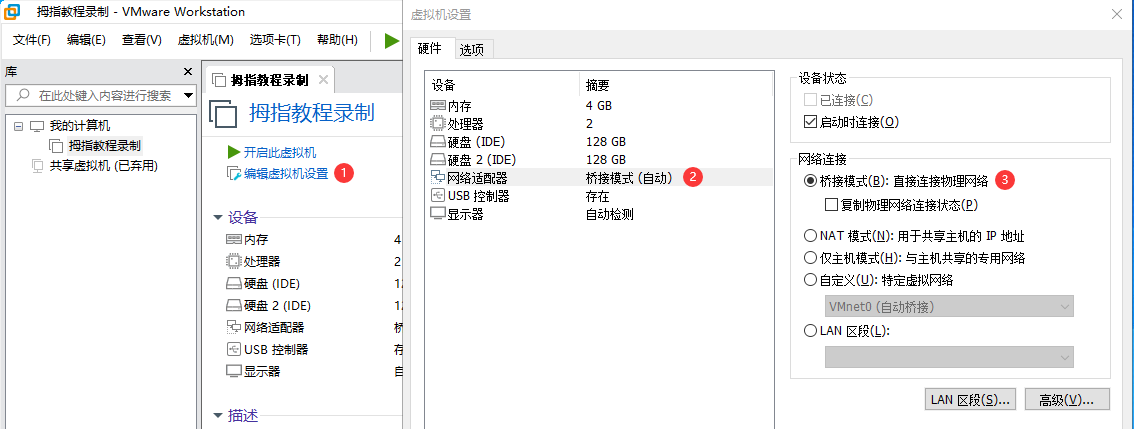The height and width of the screenshot is (429, 1134).
Task: Select NAT 模式 radio button
Action: coord(811,237)
